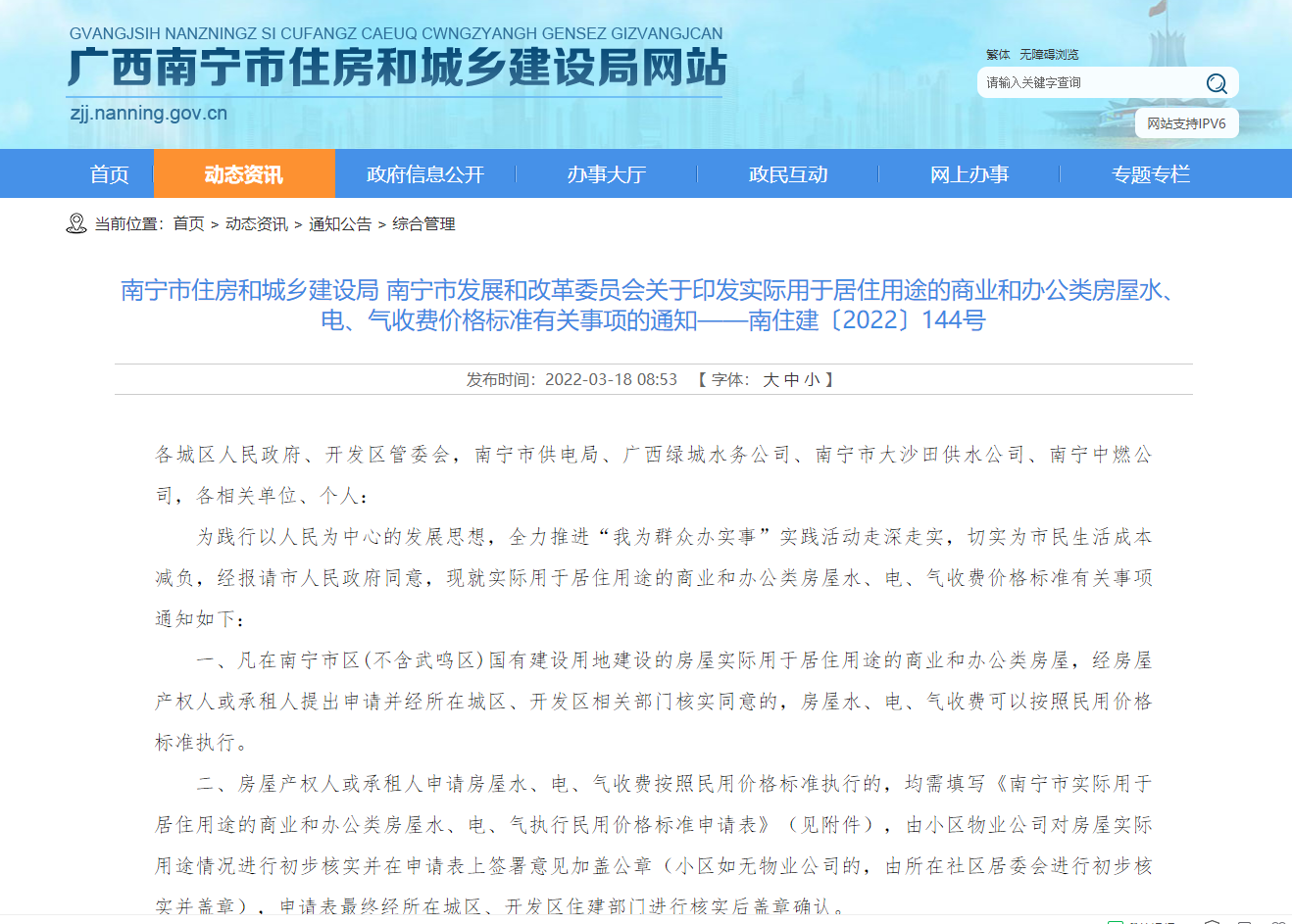Screen dimensions: 1292x924
Task: Click text line starting 一、凡在南宁市区
Action: [x=674, y=660]
